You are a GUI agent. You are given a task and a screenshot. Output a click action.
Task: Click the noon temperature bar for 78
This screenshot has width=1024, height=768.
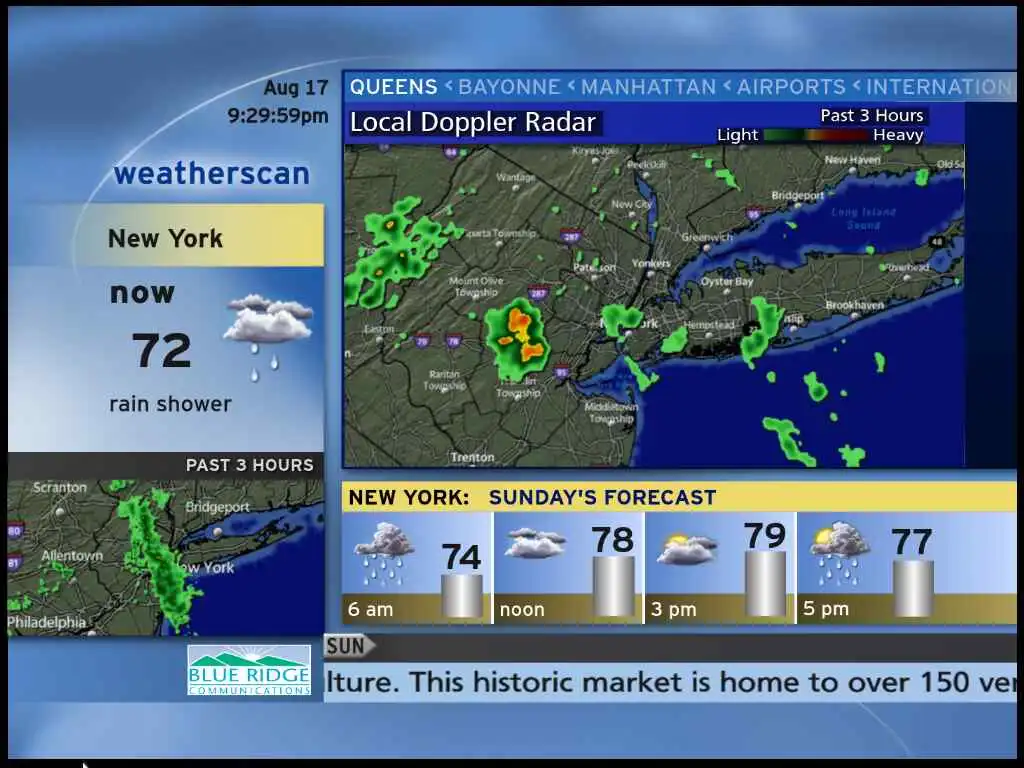pos(613,586)
